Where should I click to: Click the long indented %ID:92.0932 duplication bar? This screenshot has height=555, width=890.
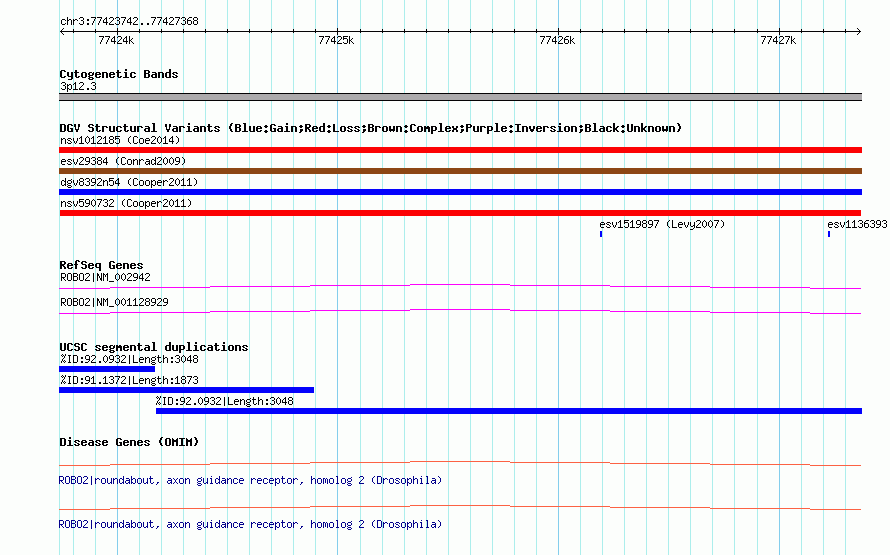(x=509, y=411)
